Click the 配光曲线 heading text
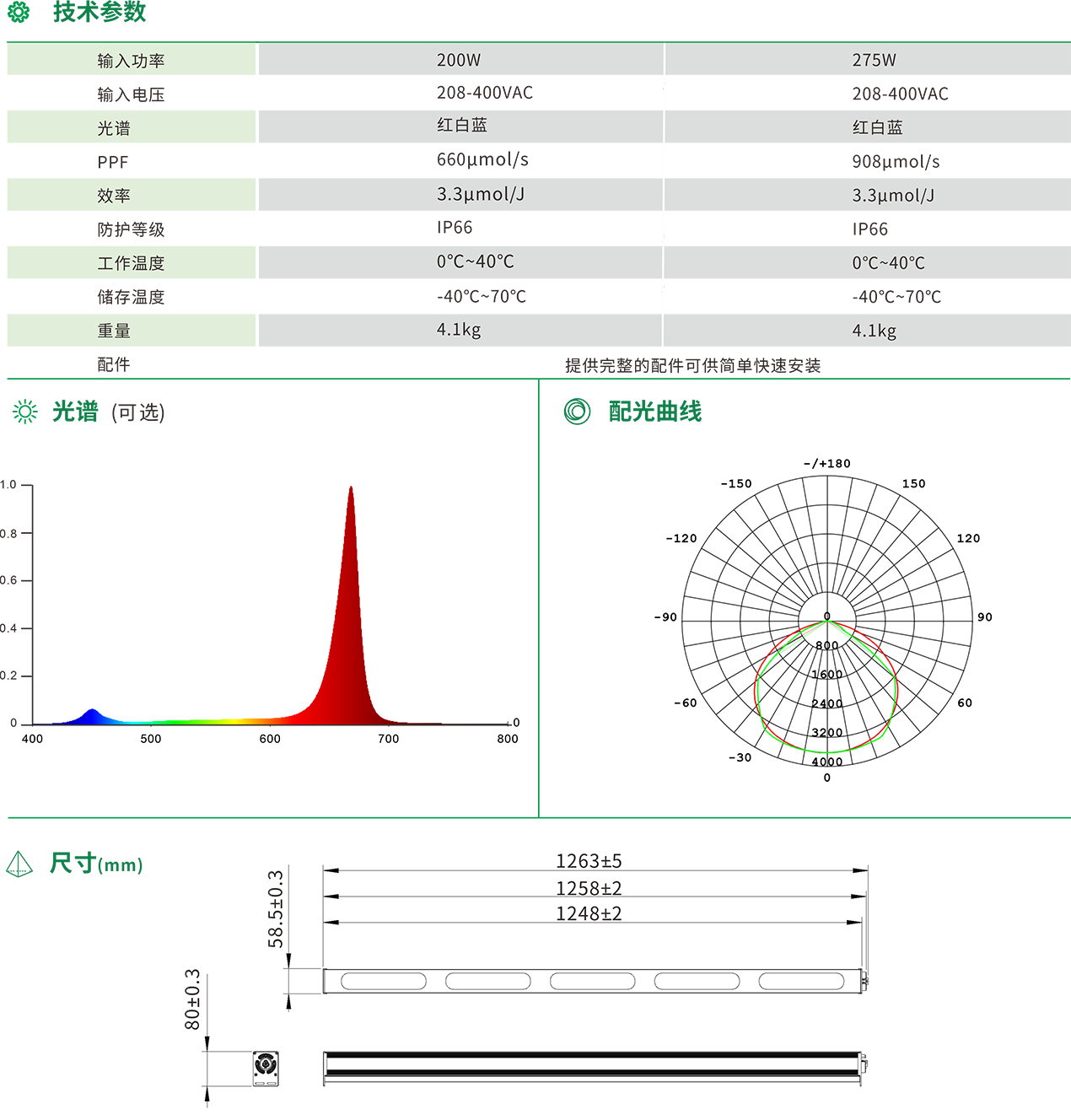Screen dimensions: 1071x1120 coord(655,412)
